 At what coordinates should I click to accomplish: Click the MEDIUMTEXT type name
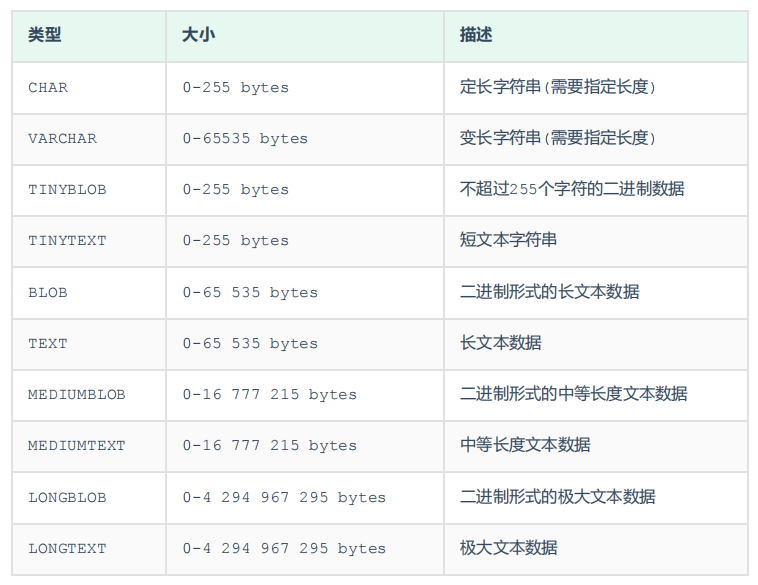77,446
